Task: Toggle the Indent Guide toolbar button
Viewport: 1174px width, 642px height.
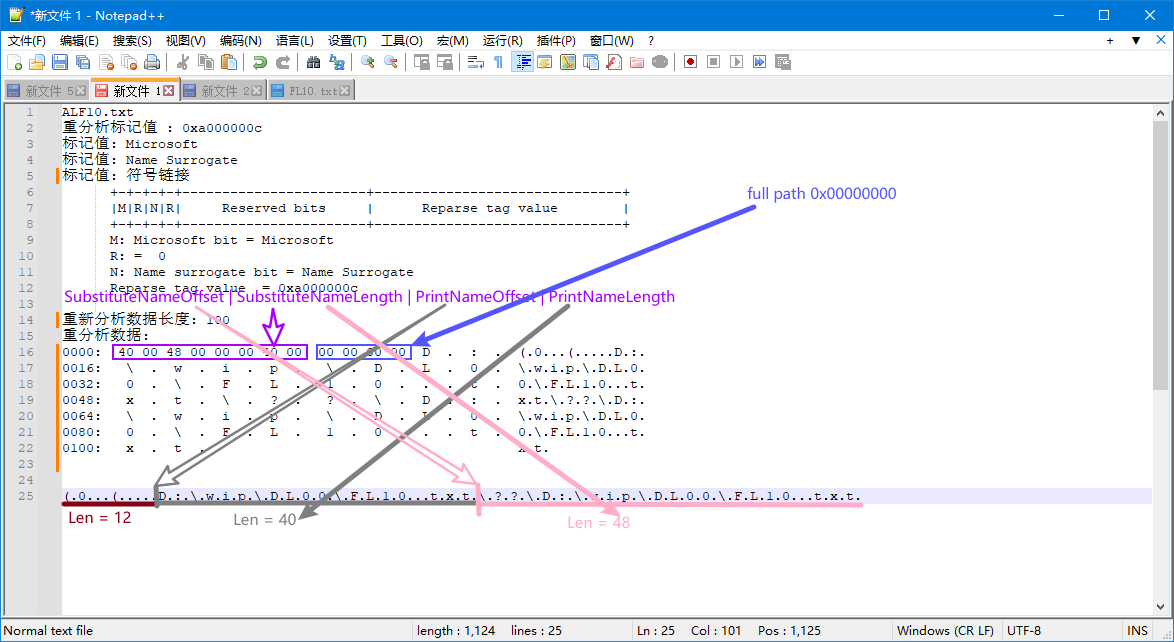Action: pyautogui.click(x=522, y=62)
